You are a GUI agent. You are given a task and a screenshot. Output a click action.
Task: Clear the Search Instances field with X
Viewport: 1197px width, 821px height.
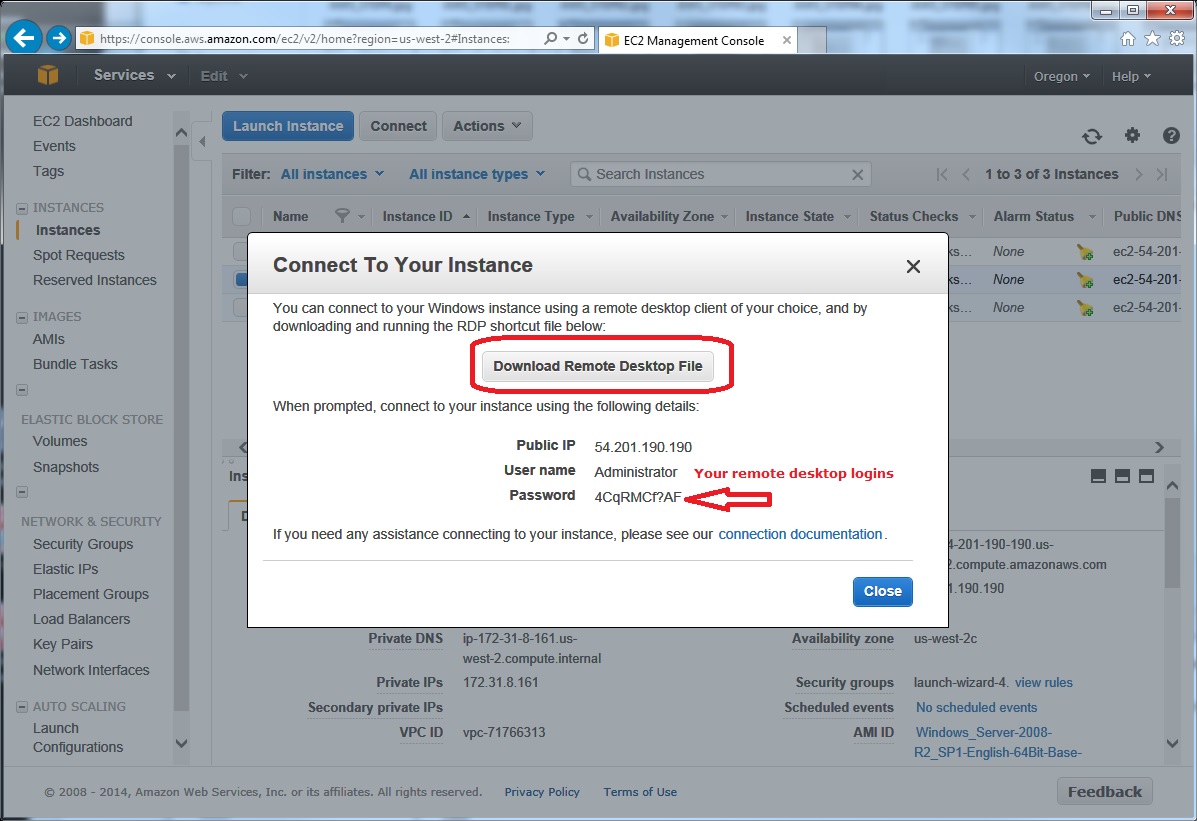pos(857,175)
